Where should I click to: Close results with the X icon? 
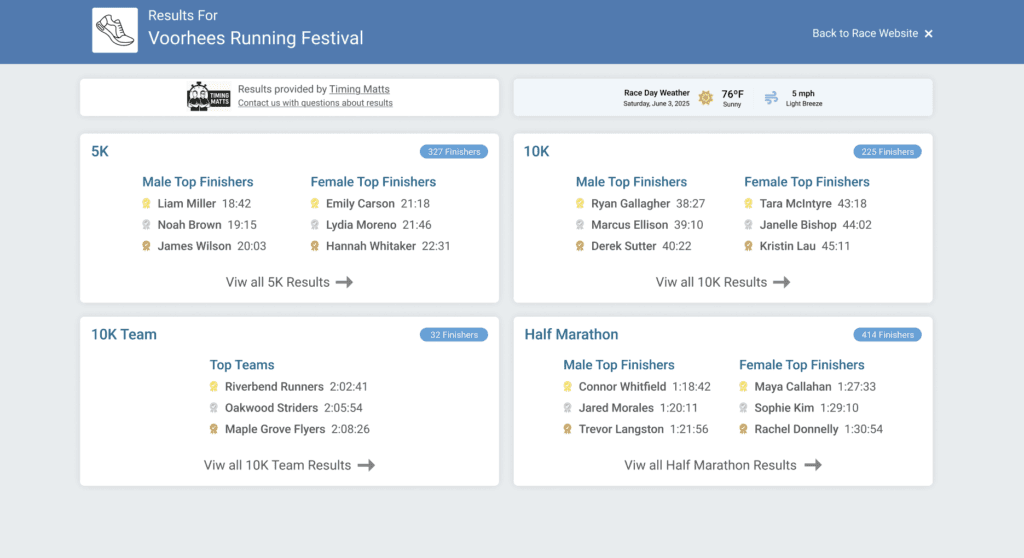[x=928, y=34]
